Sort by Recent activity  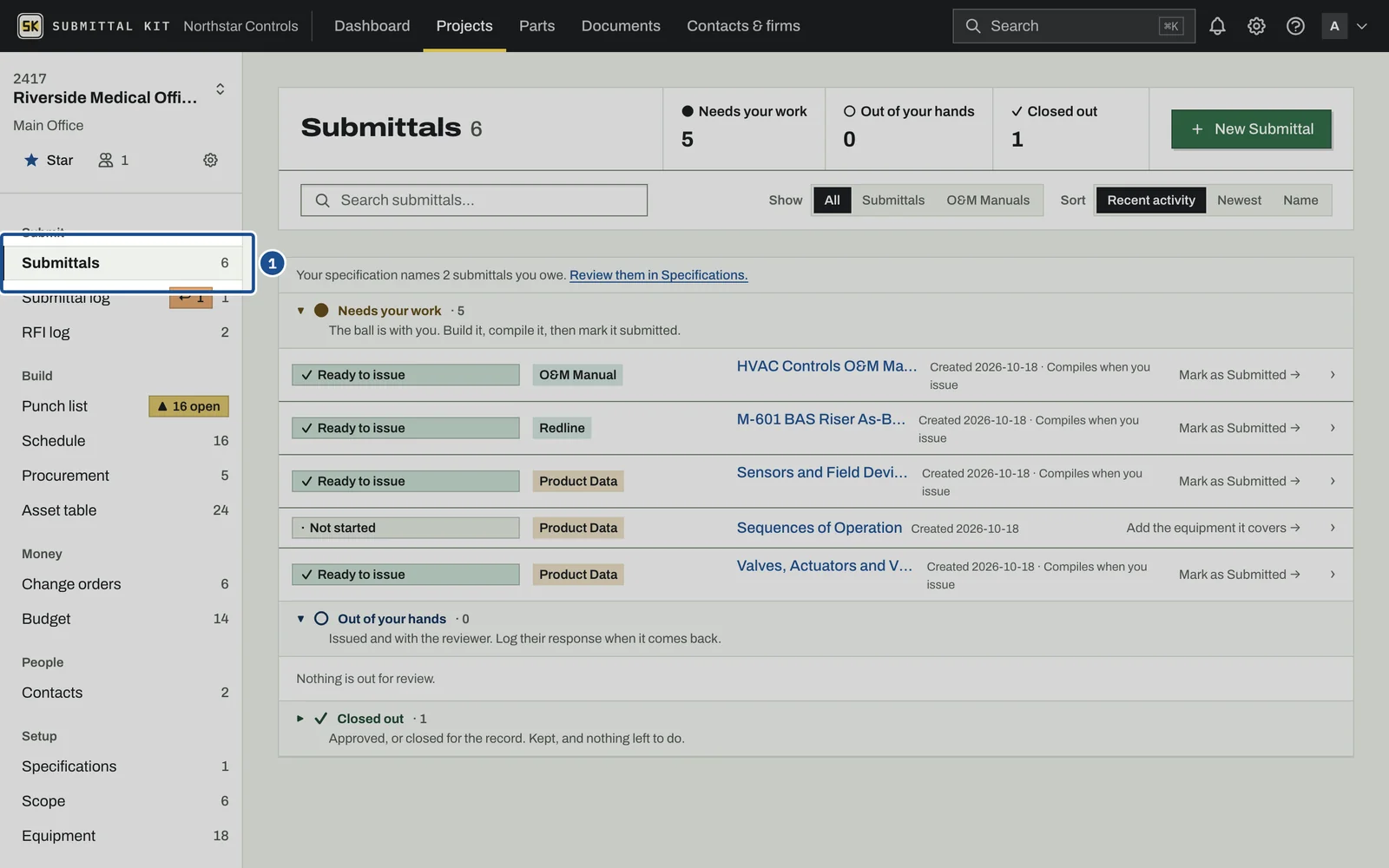pyautogui.click(x=1150, y=200)
